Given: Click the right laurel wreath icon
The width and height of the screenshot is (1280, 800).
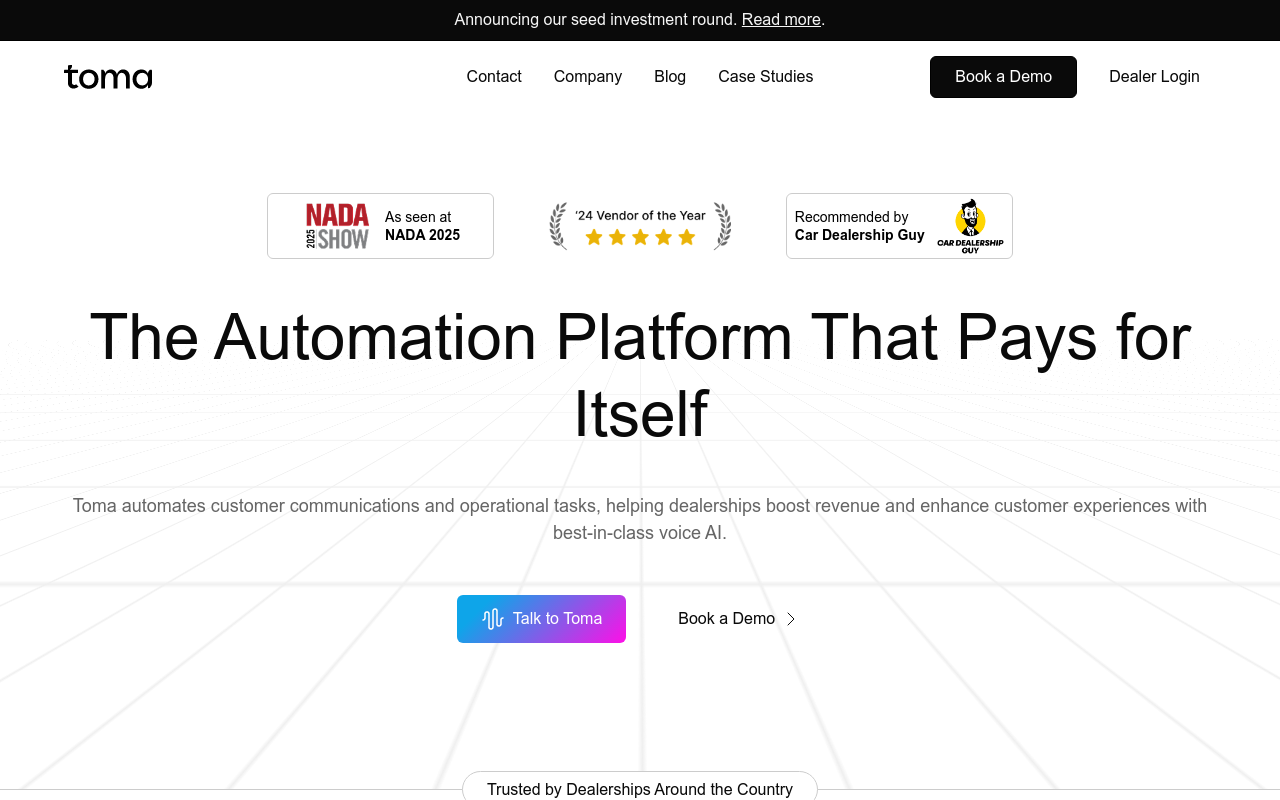Looking at the screenshot, I should pos(722,226).
